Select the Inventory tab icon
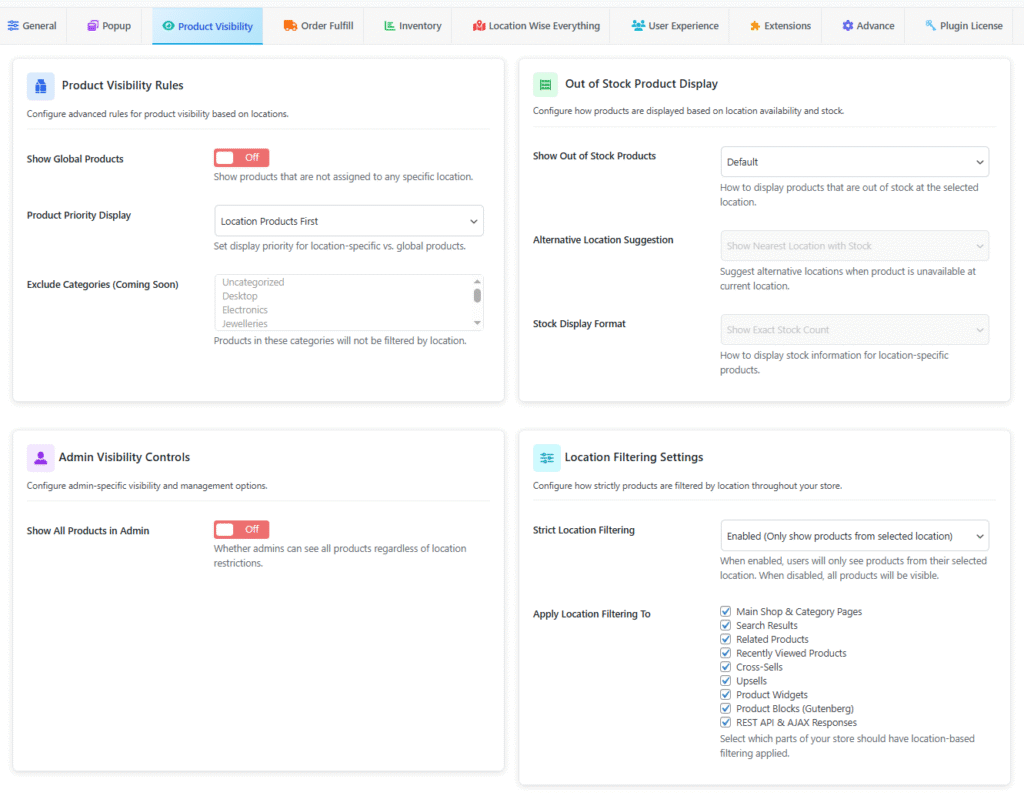The width and height of the screenshot is (1024, 796). click(389, 25)
